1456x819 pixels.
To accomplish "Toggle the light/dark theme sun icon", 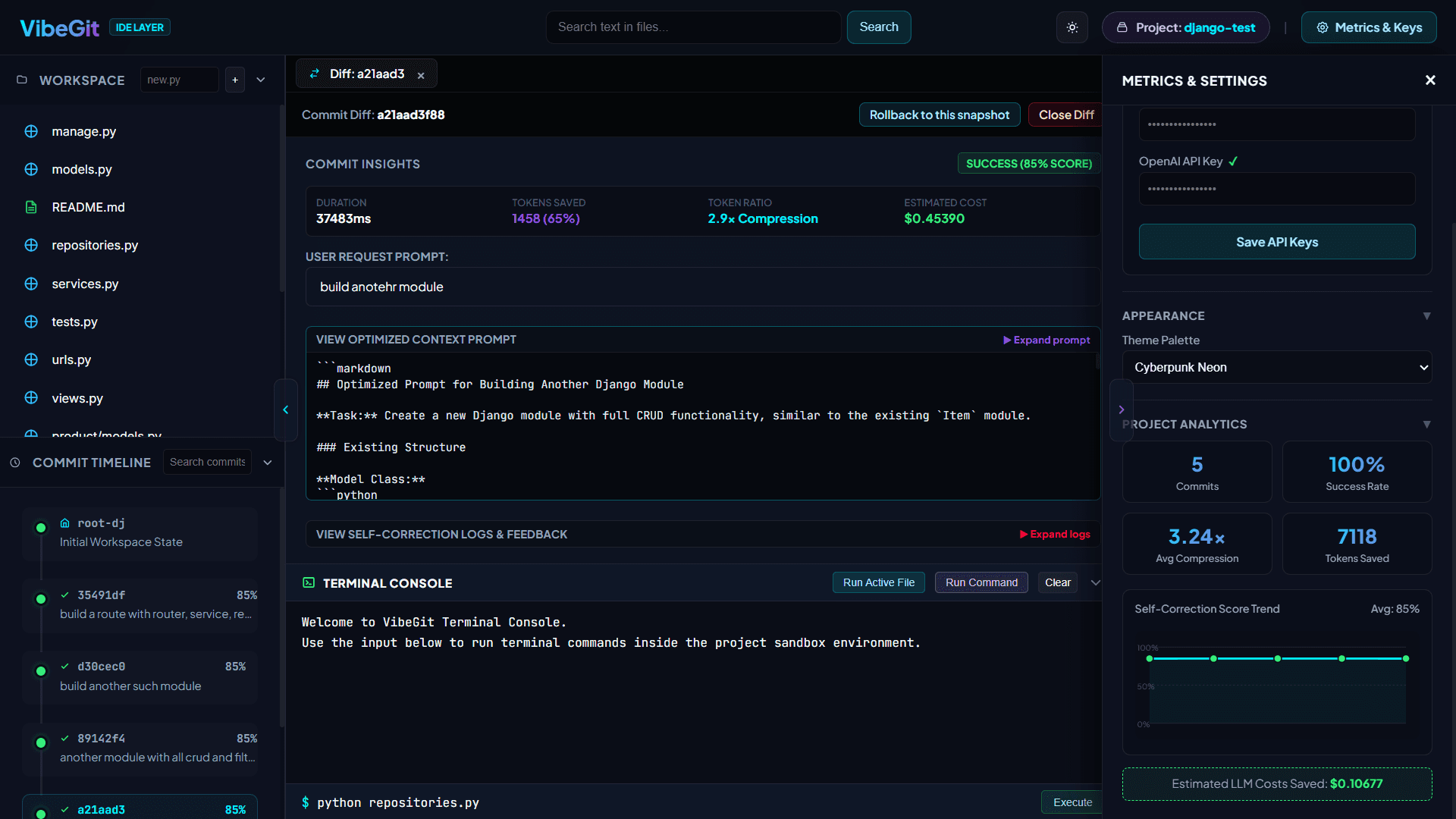I will [1072, 27].
